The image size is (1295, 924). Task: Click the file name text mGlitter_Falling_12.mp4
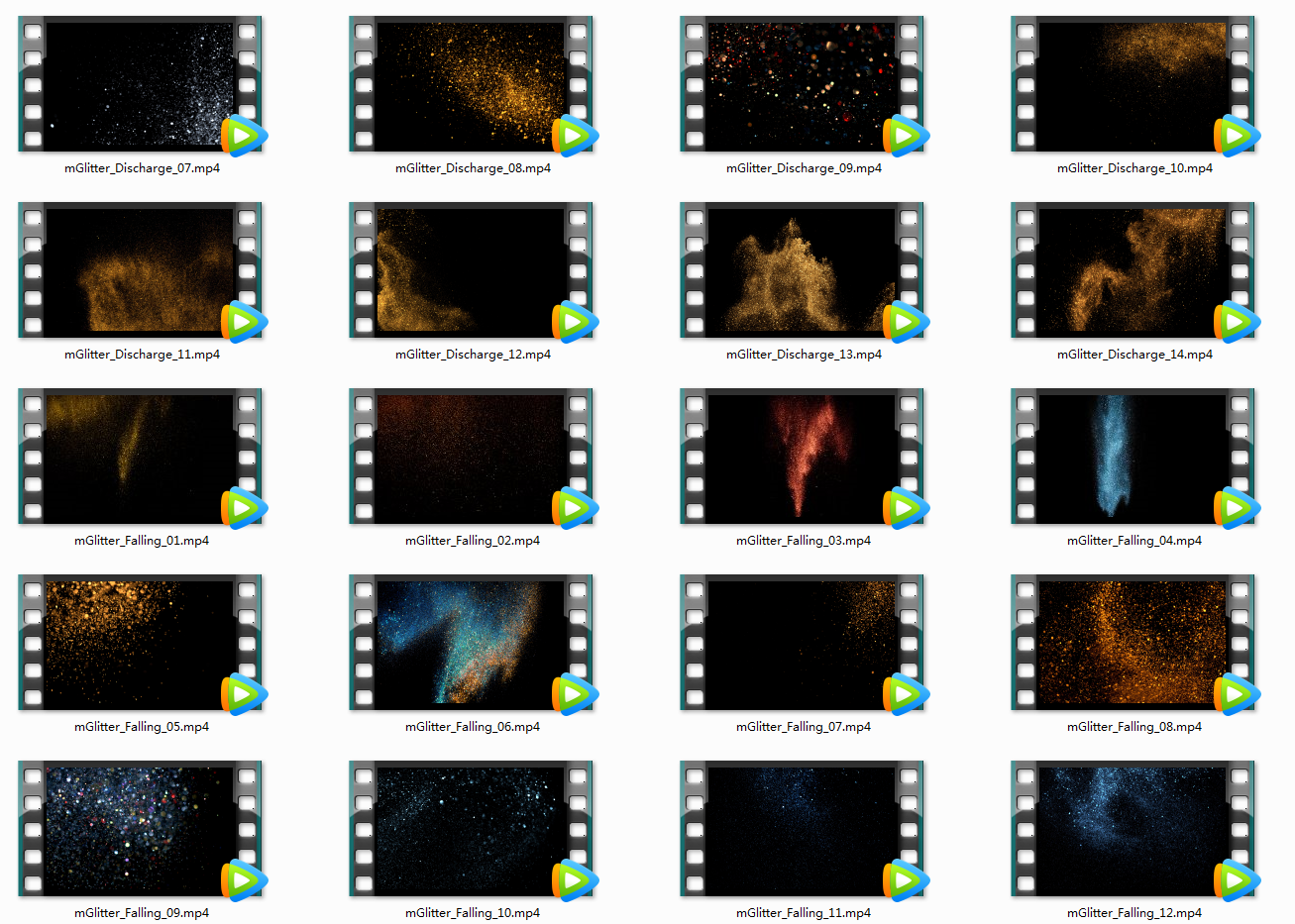coord(1134,913)
